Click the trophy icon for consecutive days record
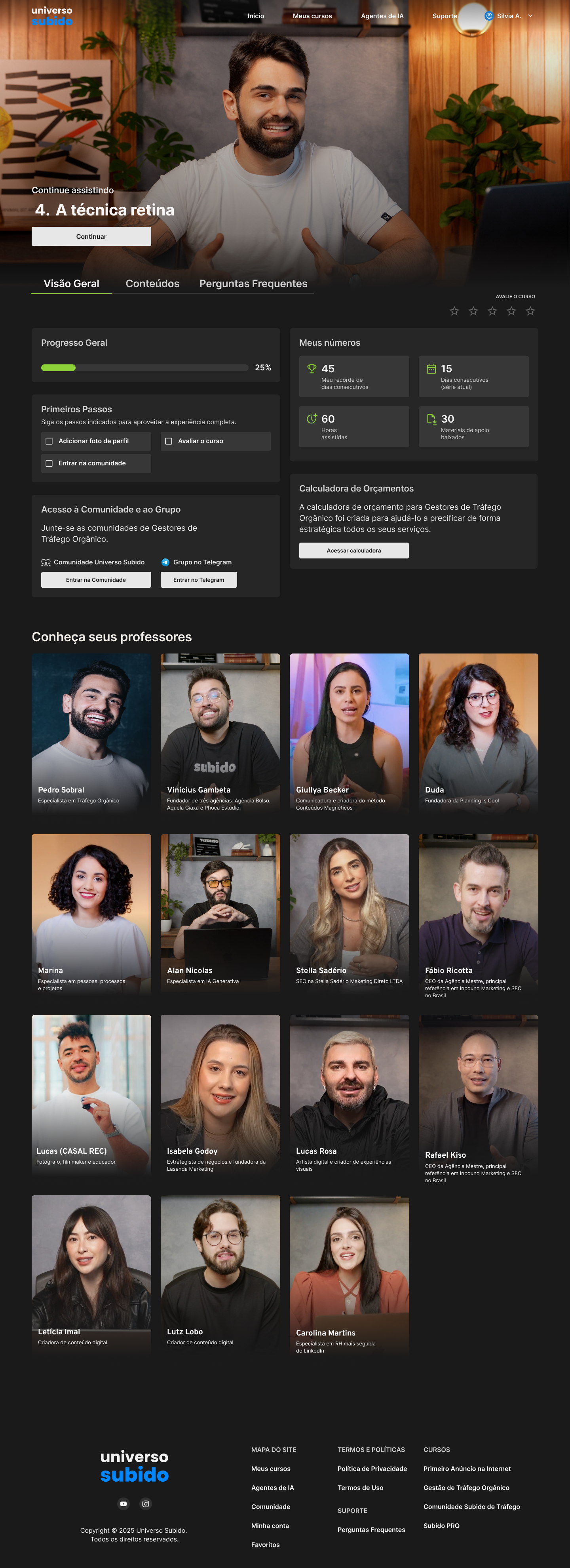 pyautogui.click(x=312, y=368)
